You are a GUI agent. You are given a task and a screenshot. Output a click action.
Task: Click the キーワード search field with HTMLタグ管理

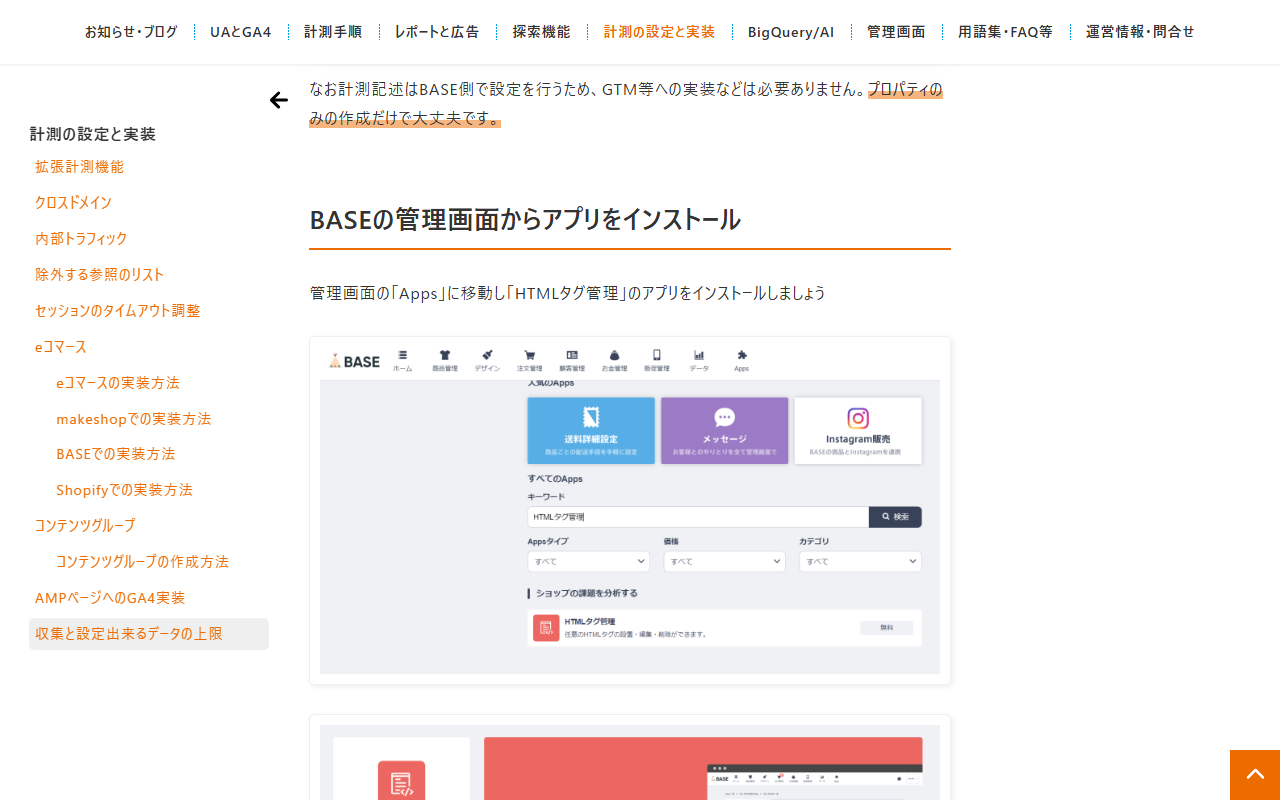(698, 517)
